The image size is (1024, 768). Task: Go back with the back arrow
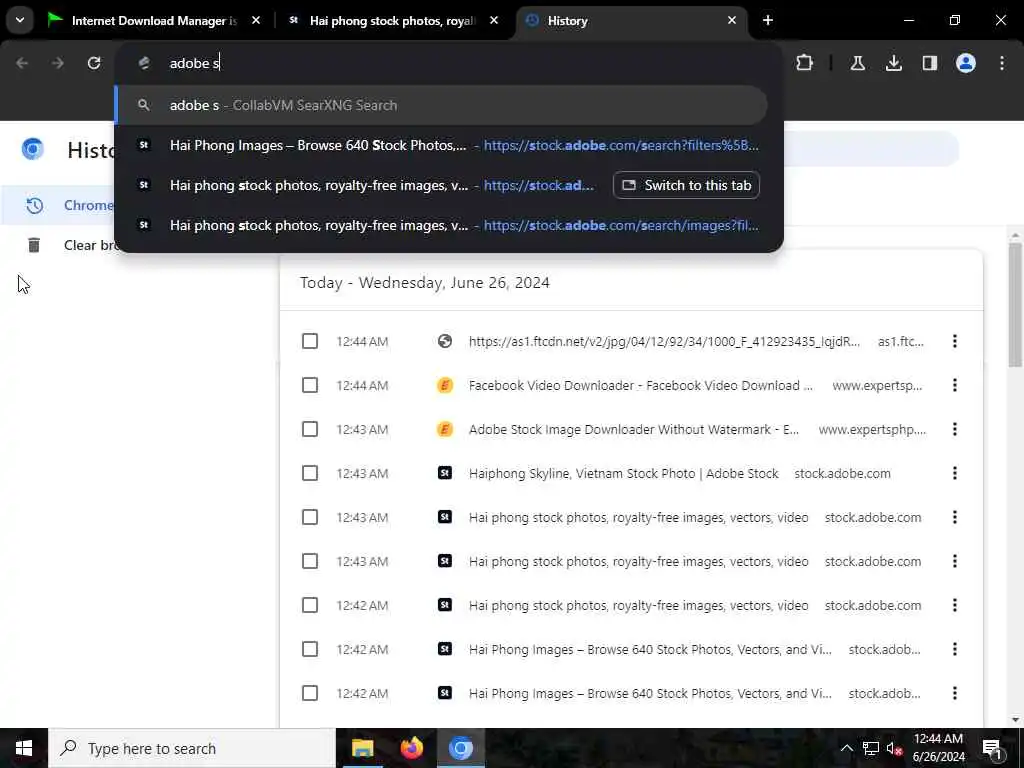(22, 63)
